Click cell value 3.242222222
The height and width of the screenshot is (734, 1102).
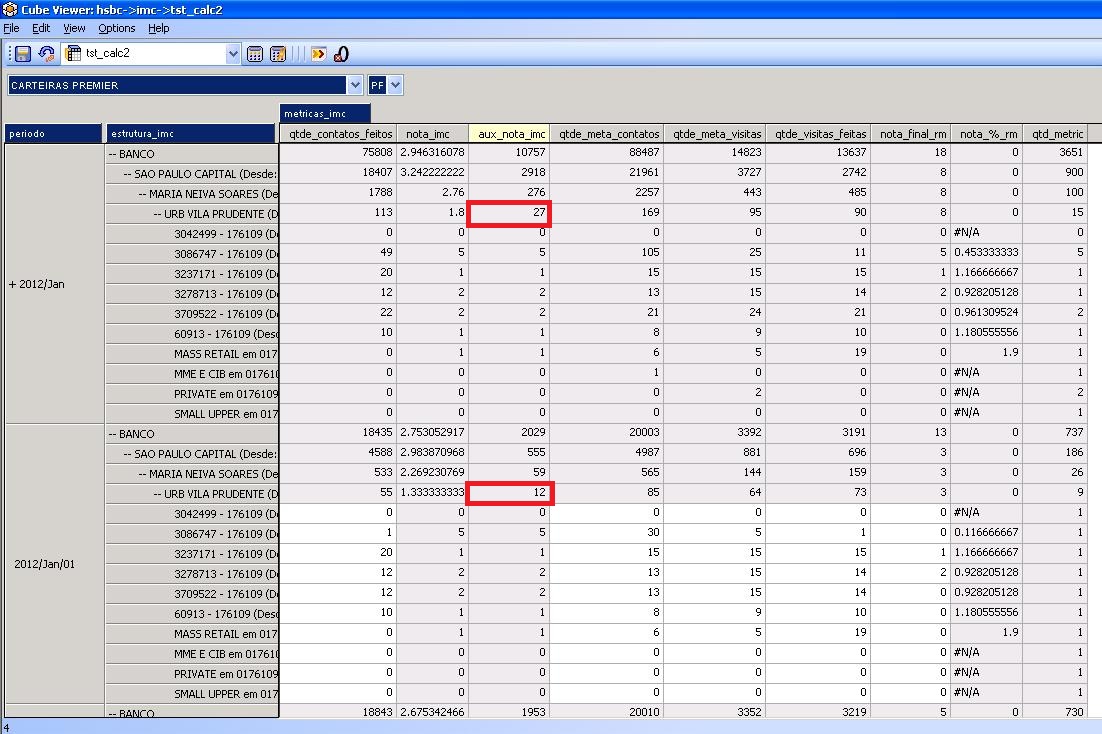pyautogui.click(x=432, y=172)
